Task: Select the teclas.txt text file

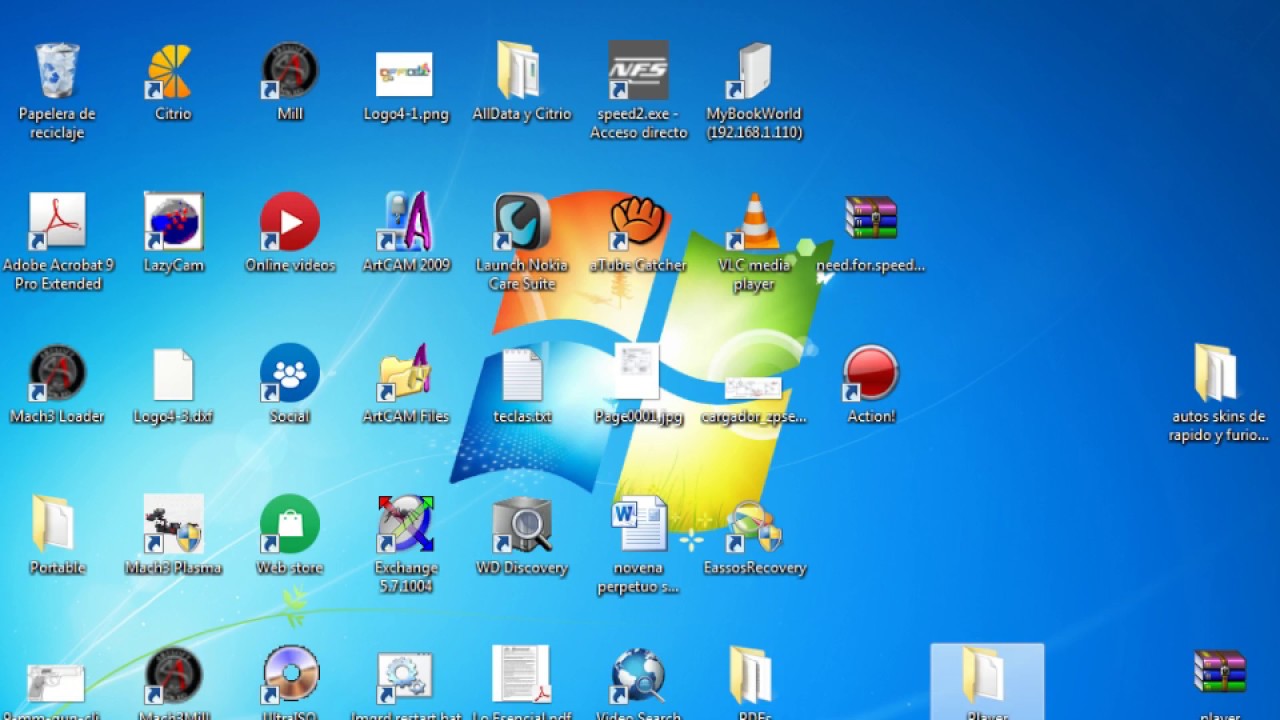Action: 521,375
